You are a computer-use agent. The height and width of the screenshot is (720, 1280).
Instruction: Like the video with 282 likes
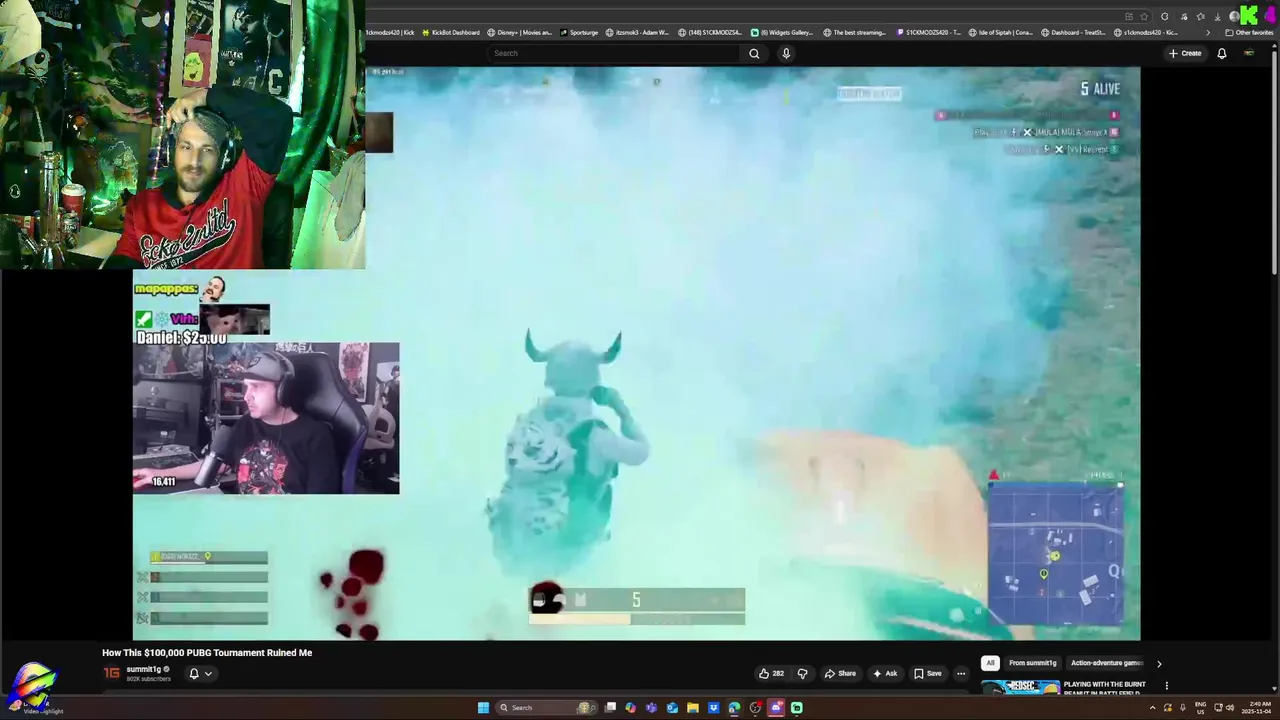tap(771, 673)
